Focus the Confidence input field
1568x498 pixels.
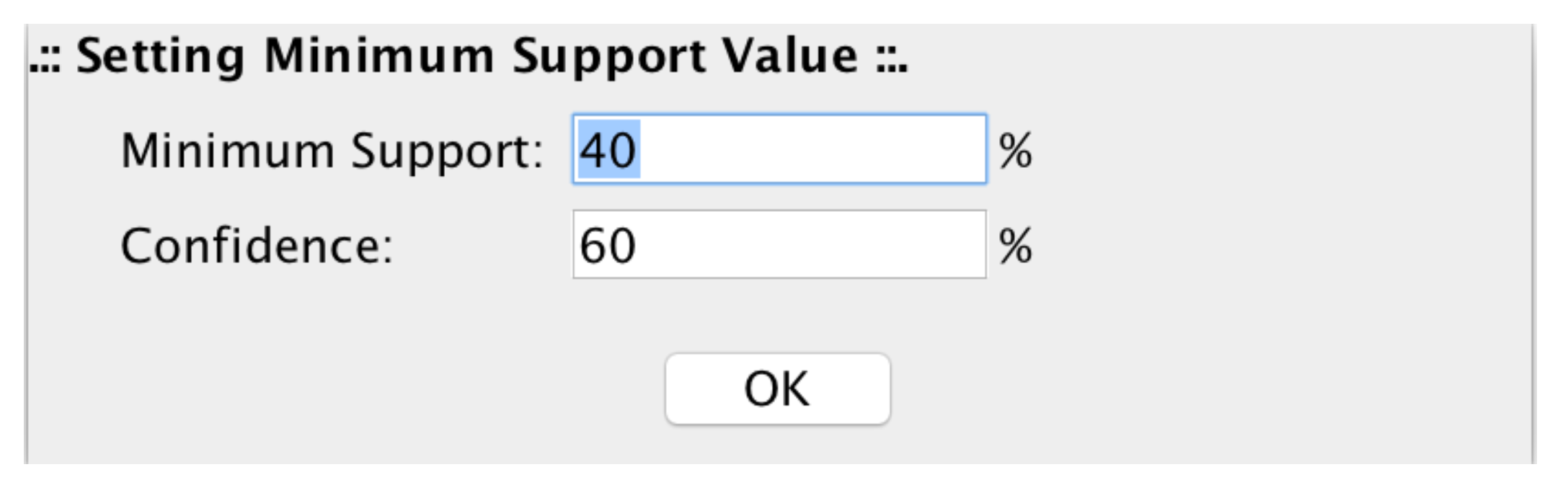[779, 244]
